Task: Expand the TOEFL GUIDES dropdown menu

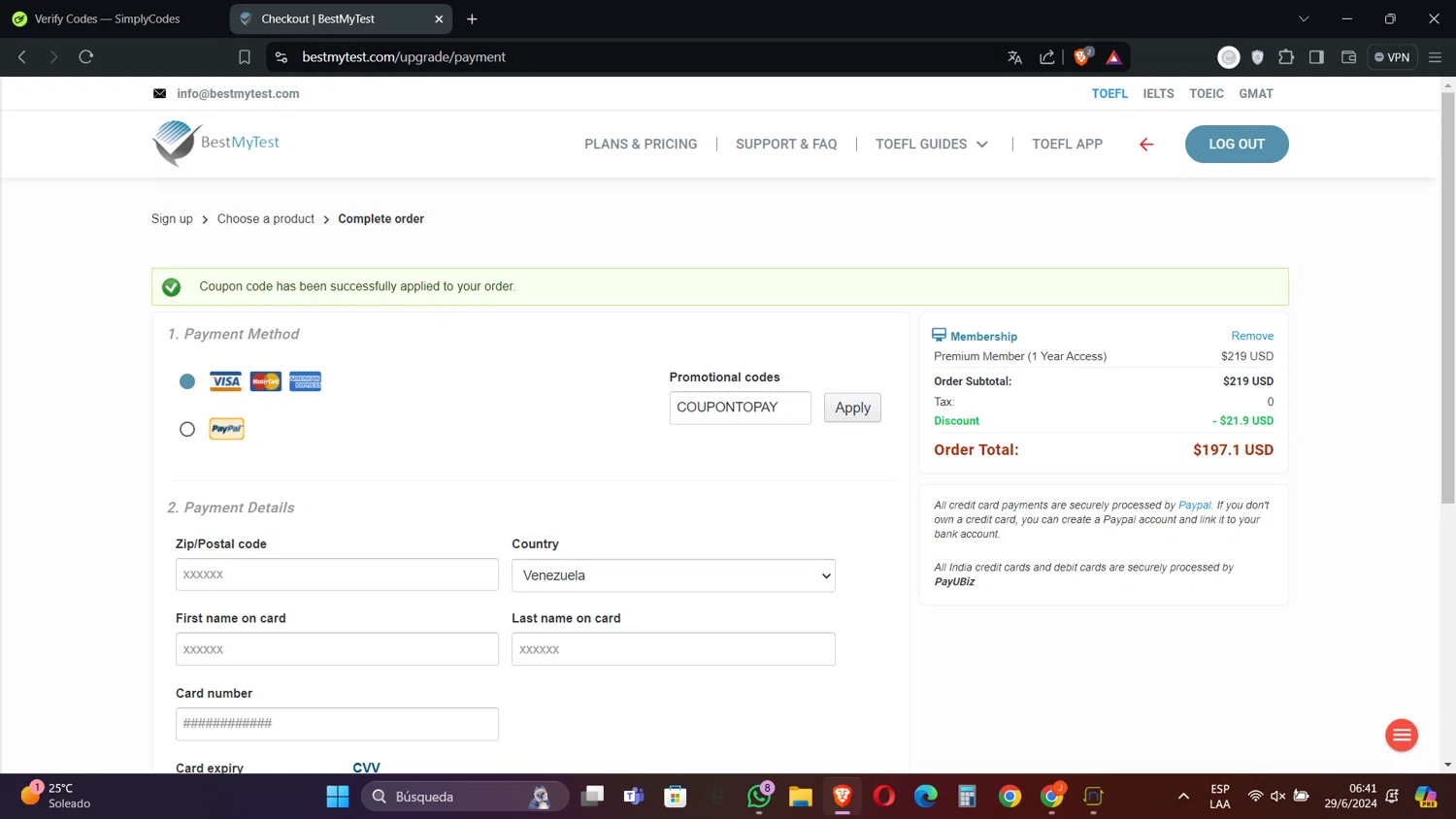Action: [932, 144]
